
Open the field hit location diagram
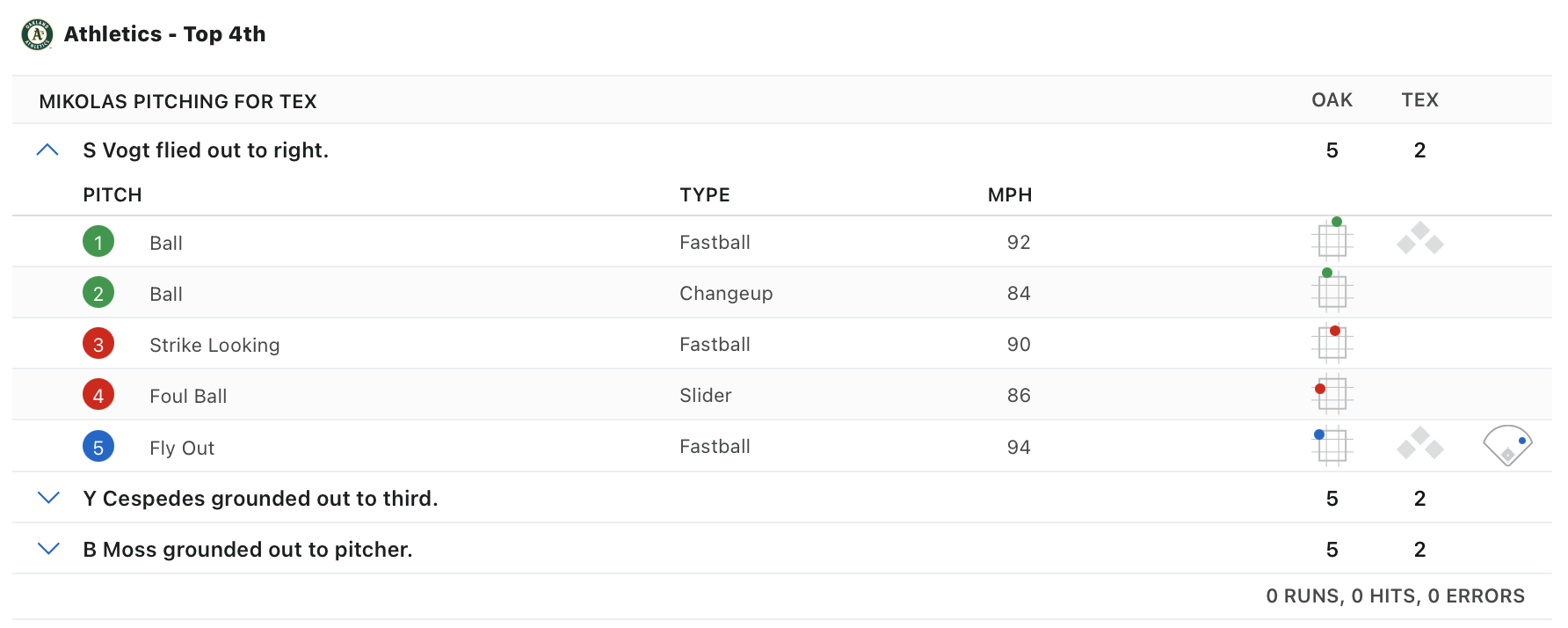pos(1507,445)
